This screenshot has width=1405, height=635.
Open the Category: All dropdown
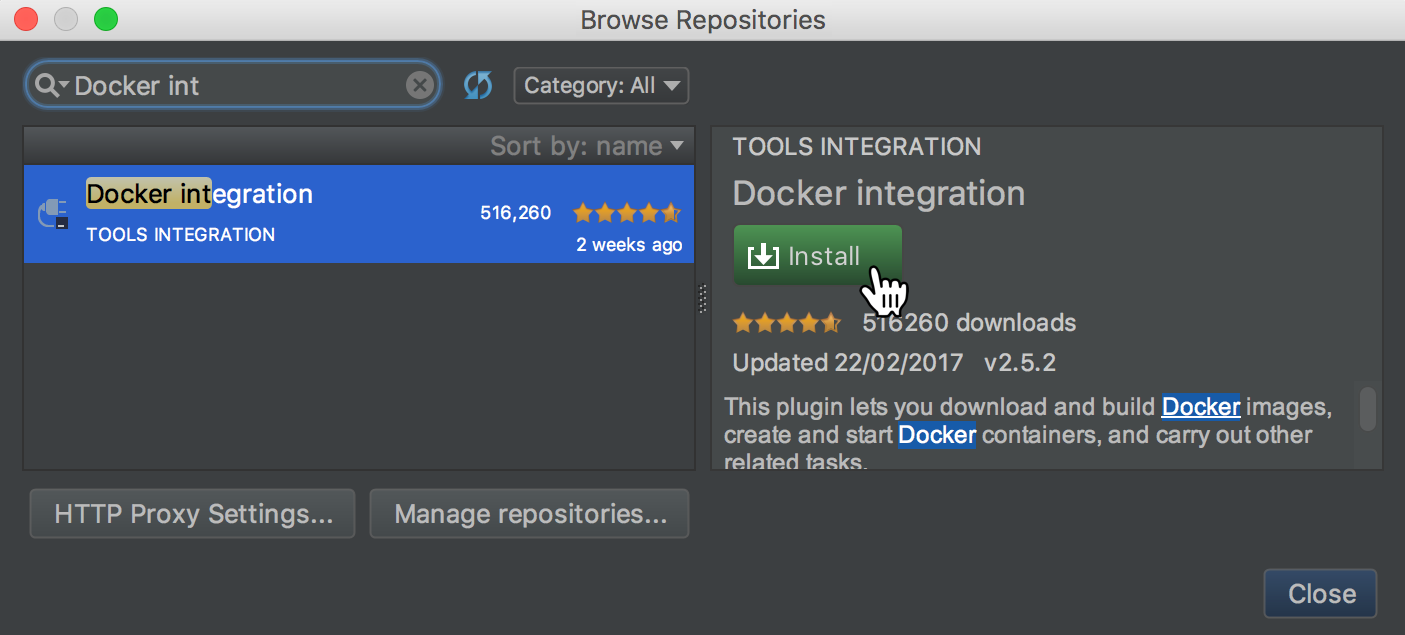601,85
